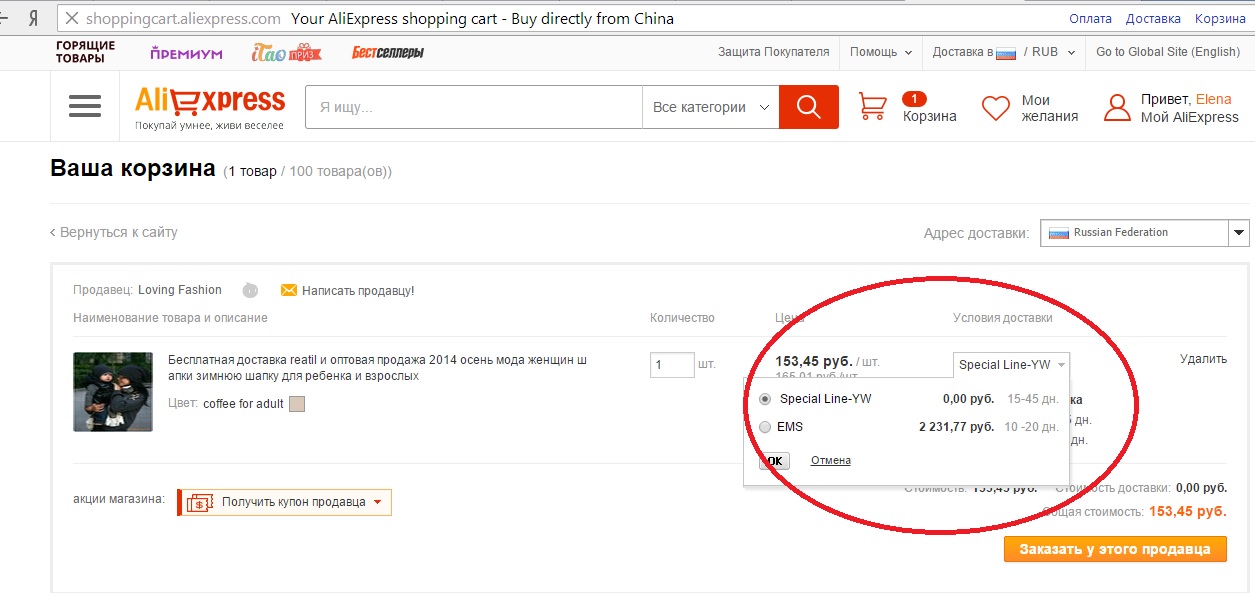The image size is (1255, 593).
Task: Click the product thumbnail image
Action: (x=113, y=391)
